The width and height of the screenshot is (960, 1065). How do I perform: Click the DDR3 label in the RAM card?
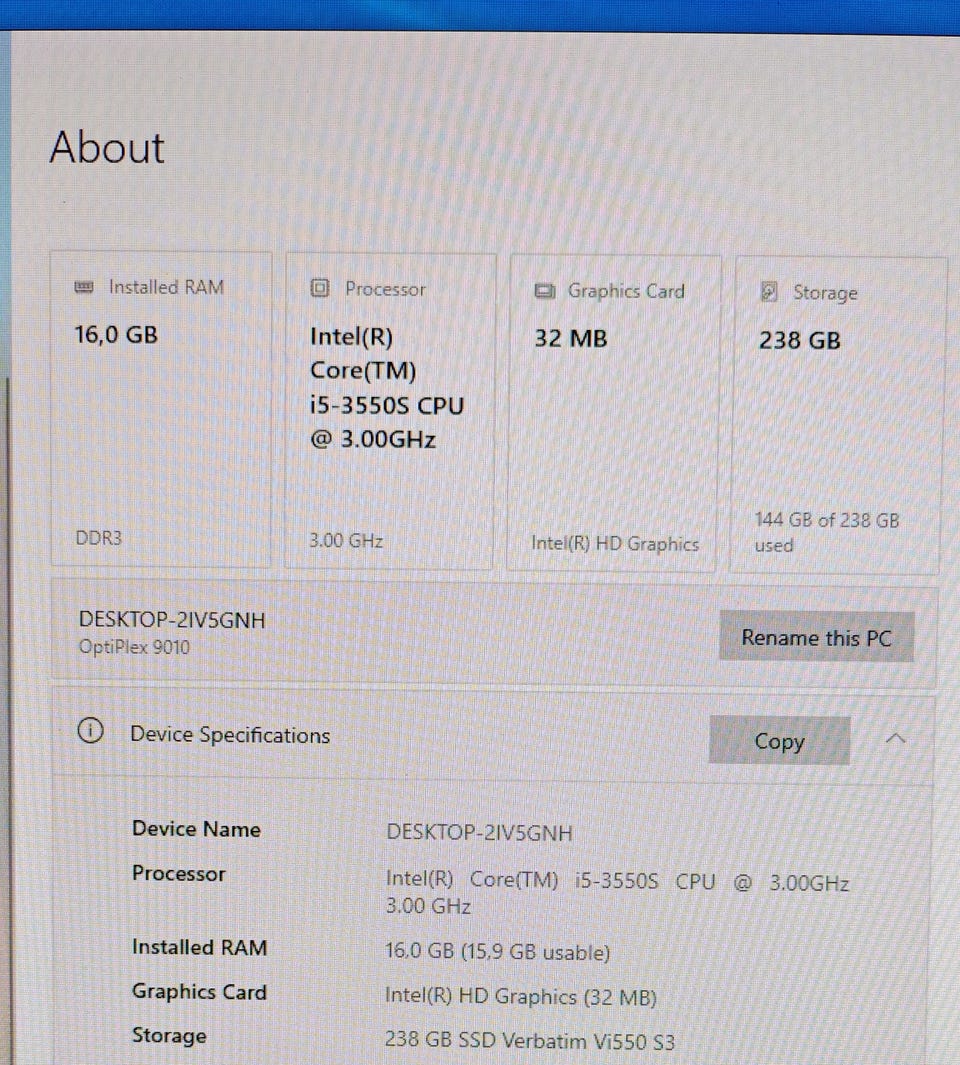pos(99,538)
